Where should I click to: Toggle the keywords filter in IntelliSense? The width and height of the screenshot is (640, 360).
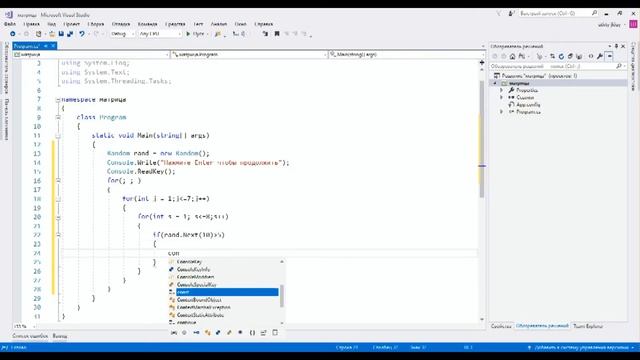point(264,333)
